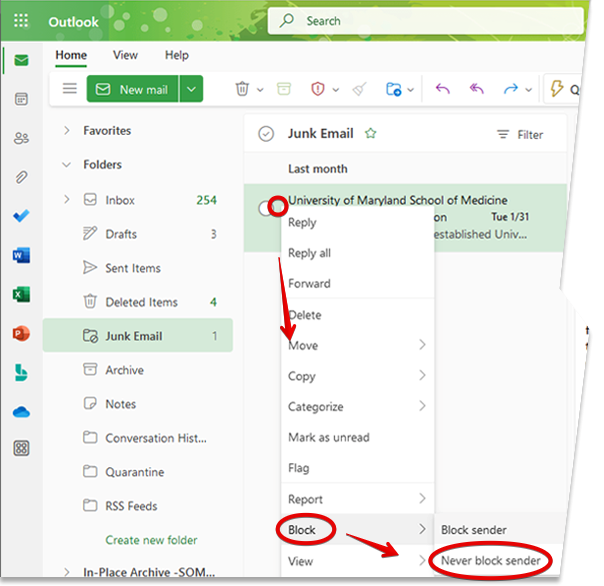Image resolution: width=604 pixels, height=586 pixels.
Task: Click the Reply all toolbar arrow icon
Action: tap(477, 89)
